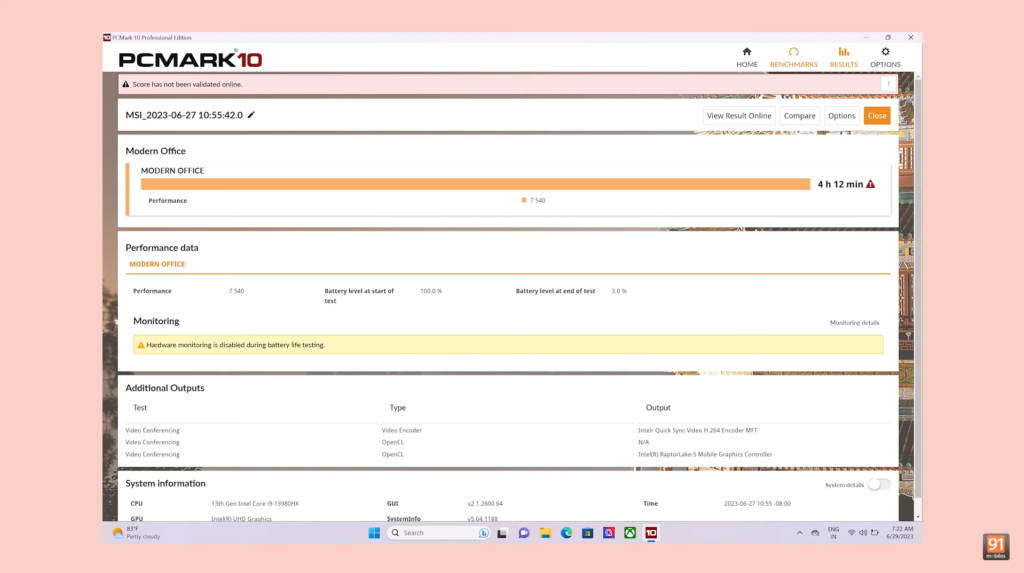Select the MODERN OFFICE performance data tab
This screenshot has width=1024, height=573.
(157, 264)
